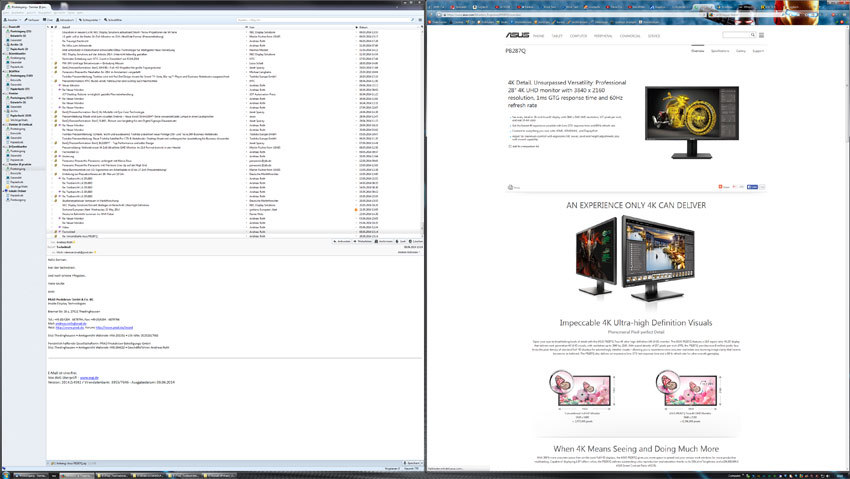
Task: Select the Gallery tab for PB287Q
Action: click(740, 51)
